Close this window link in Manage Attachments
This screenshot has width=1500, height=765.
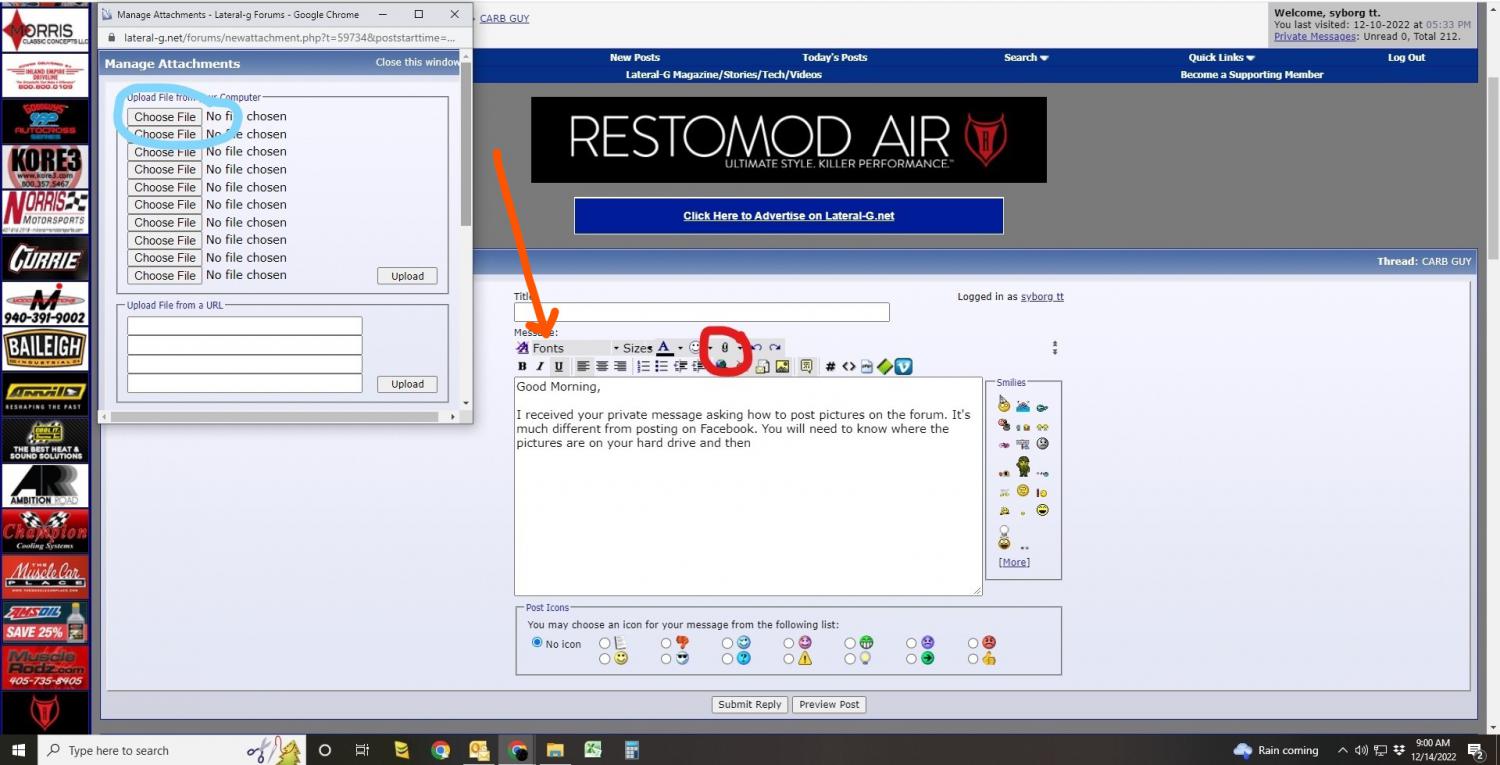click(x=418, y=62)
